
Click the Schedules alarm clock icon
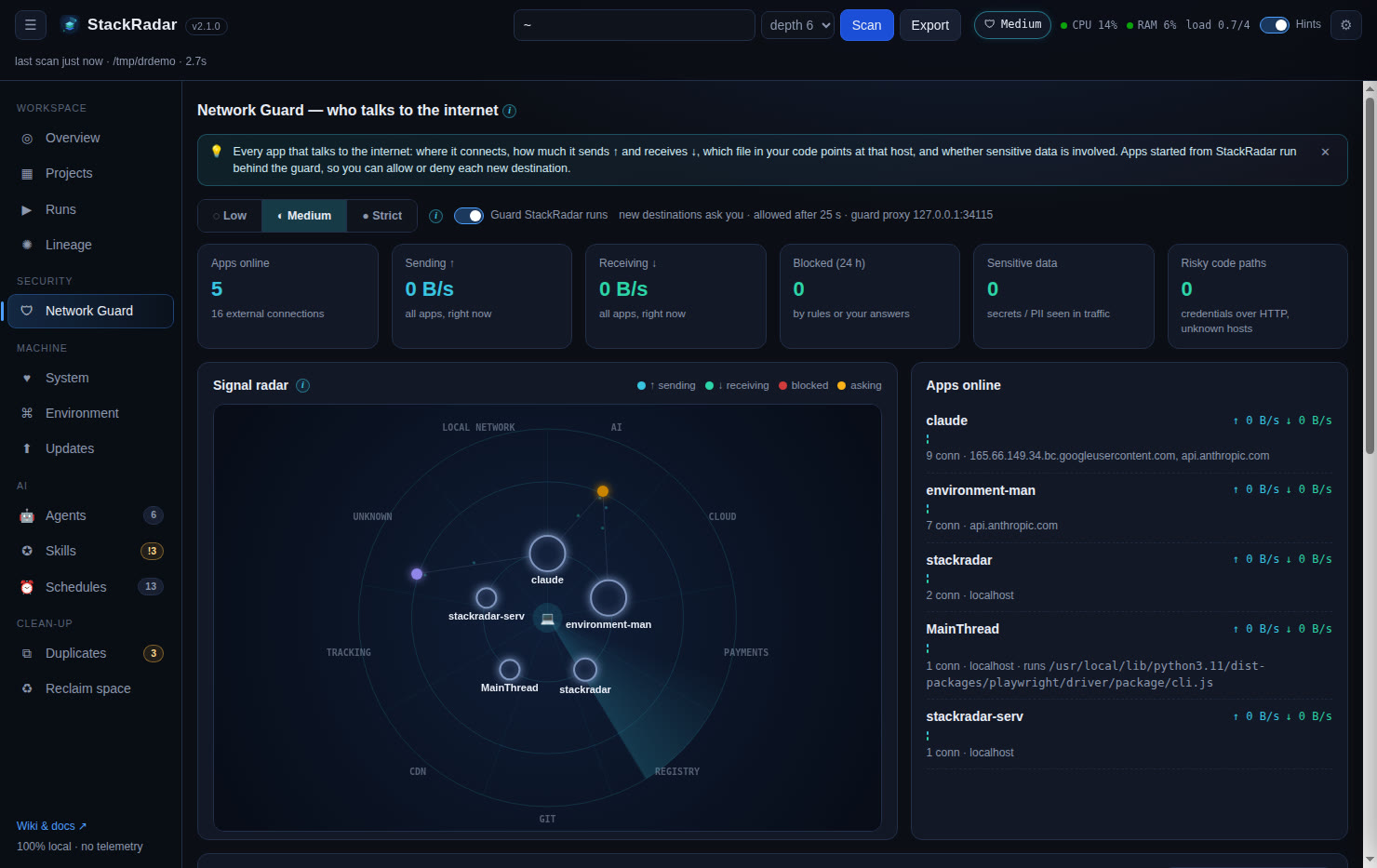click(x=27, y=587)
